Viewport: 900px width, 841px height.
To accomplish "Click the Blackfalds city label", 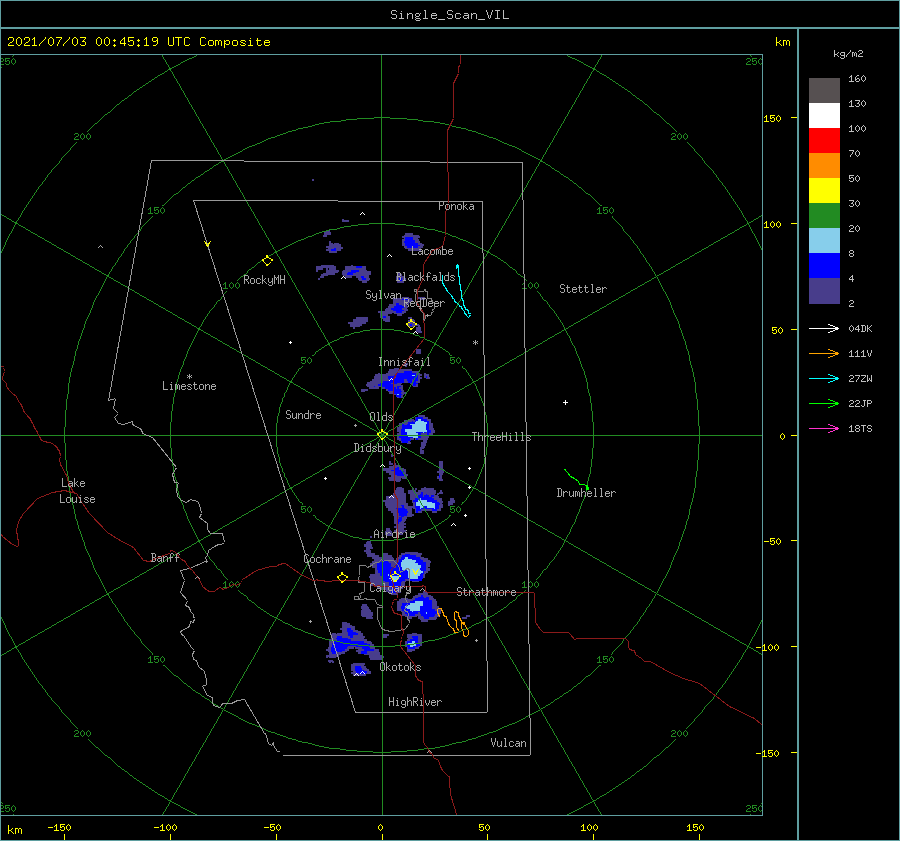I will [x=425, y=277].
